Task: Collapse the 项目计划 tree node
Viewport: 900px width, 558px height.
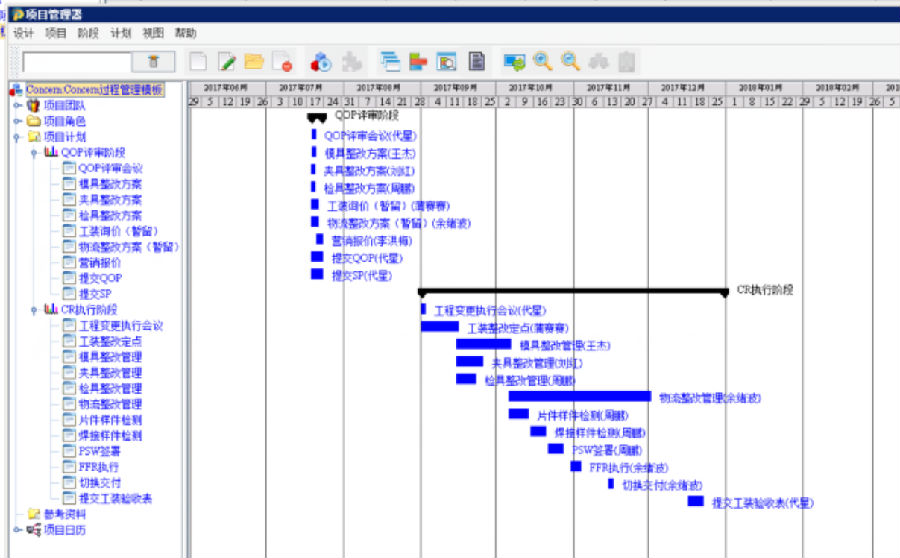Action: click(x=17, y=137)
